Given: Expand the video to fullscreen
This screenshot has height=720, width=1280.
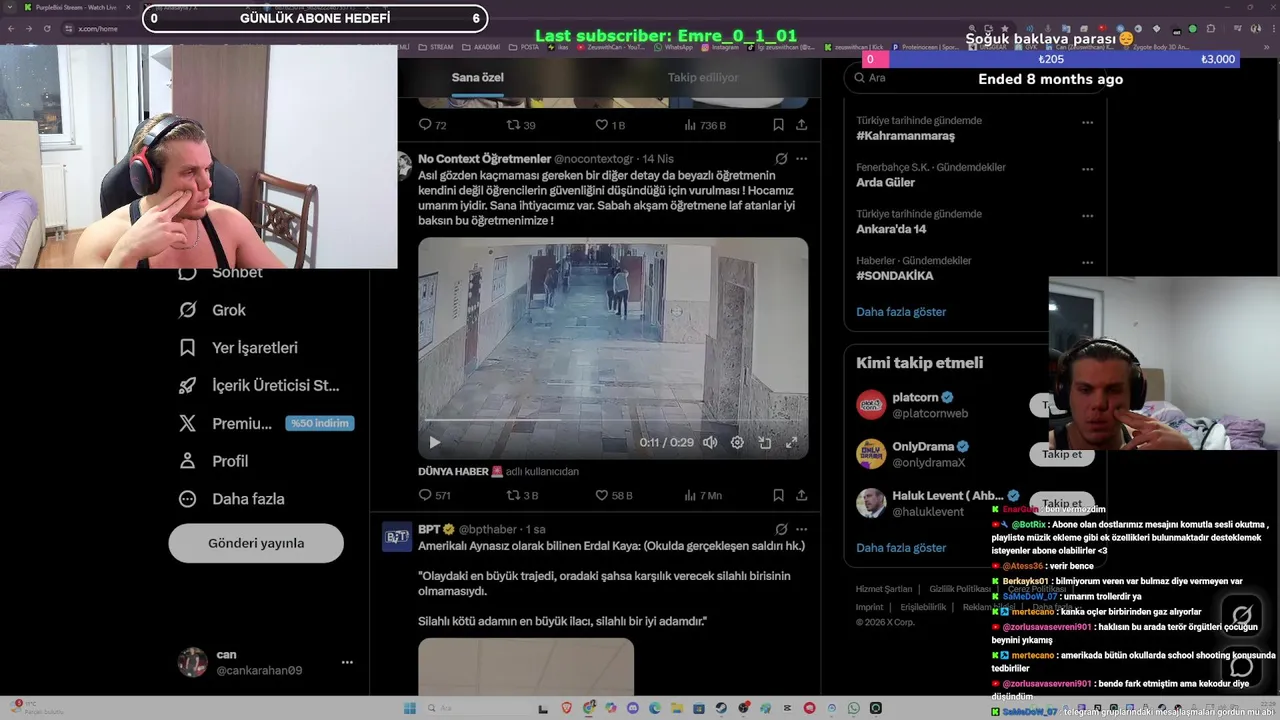Looking at the screenshot, I should coord(792,442).
